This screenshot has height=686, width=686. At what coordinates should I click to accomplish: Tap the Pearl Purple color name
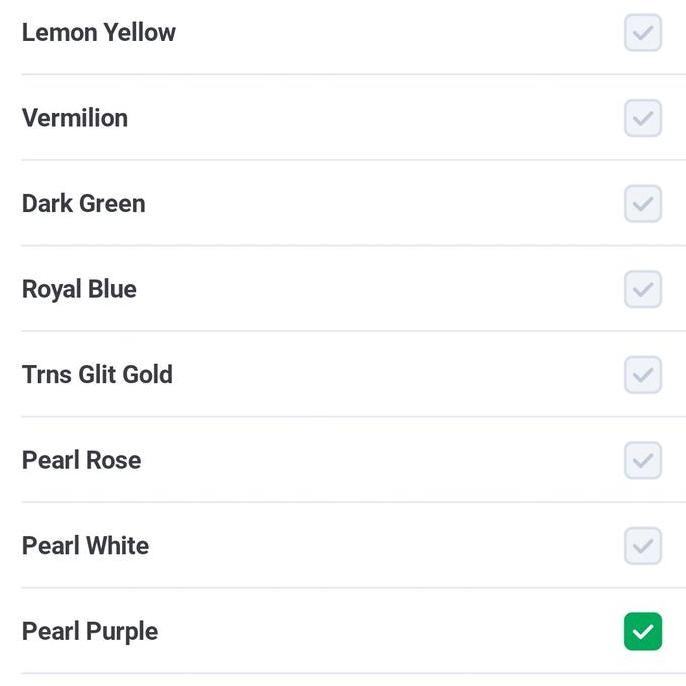tap(90, 632)
